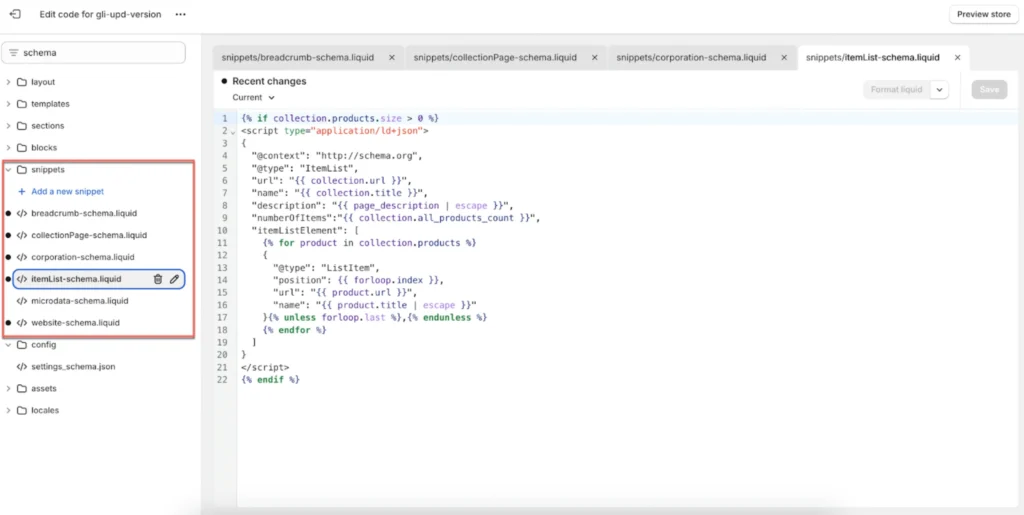The image size is (1024, 515).
Task: Click the title Edit code for gli-upd-version
Action: 101,14
